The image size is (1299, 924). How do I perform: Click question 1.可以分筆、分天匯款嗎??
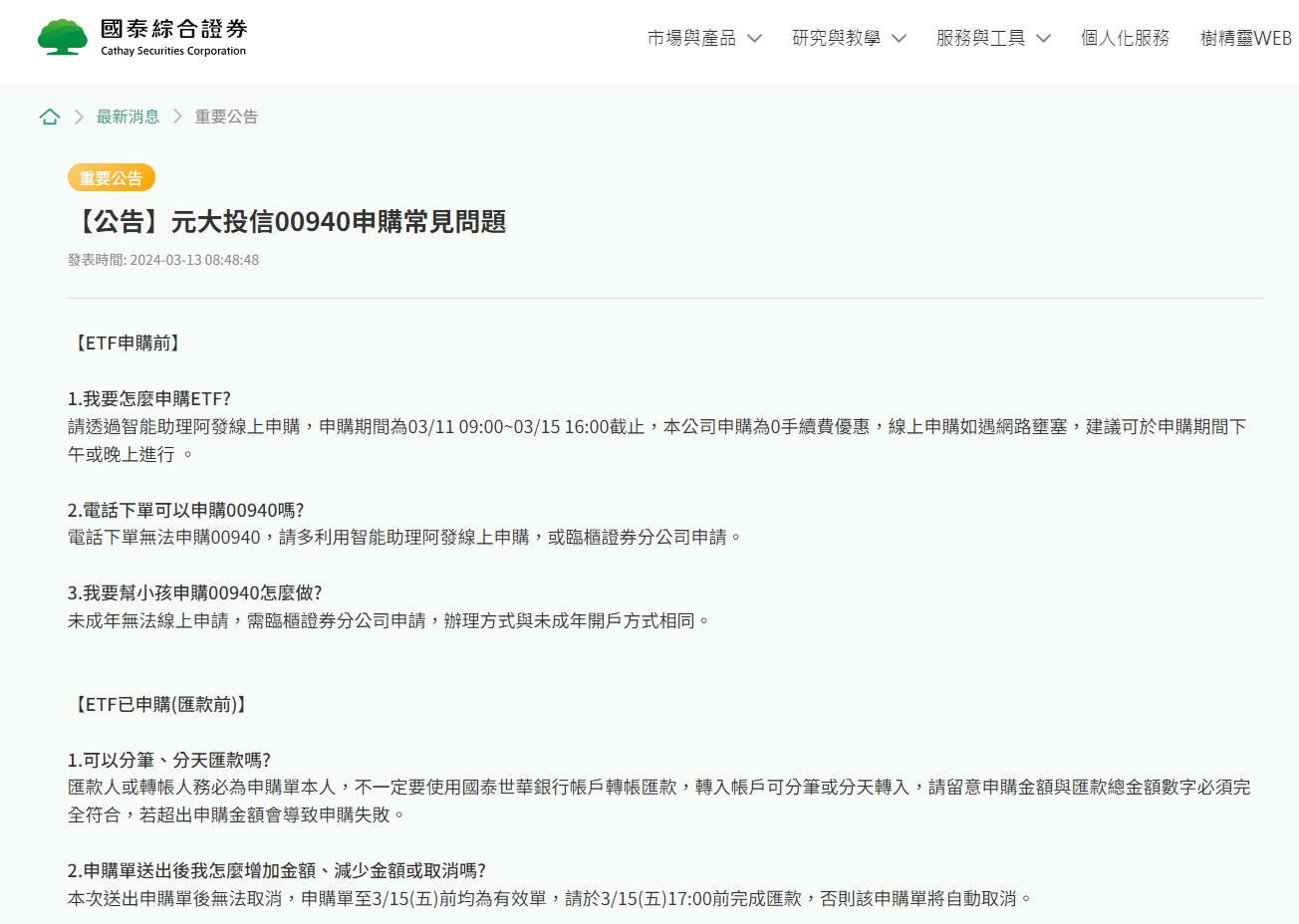click(169, 760)
